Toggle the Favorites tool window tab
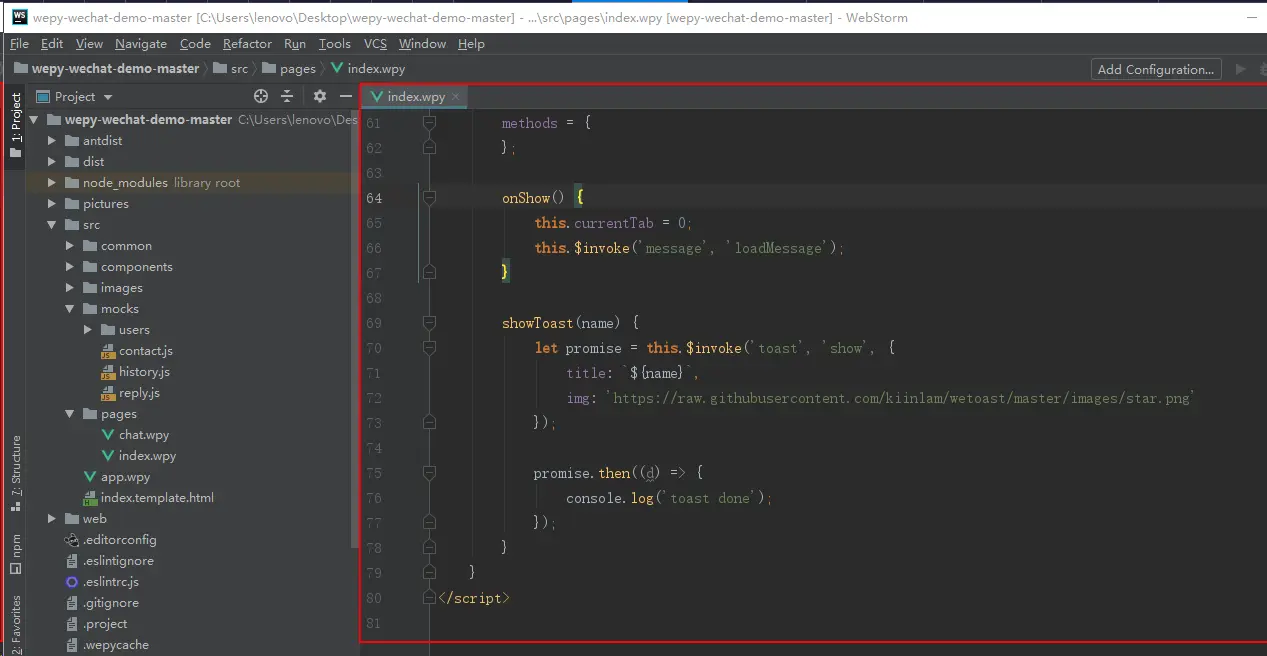This screenshot has height=656, width=1267. pos(15,623)
